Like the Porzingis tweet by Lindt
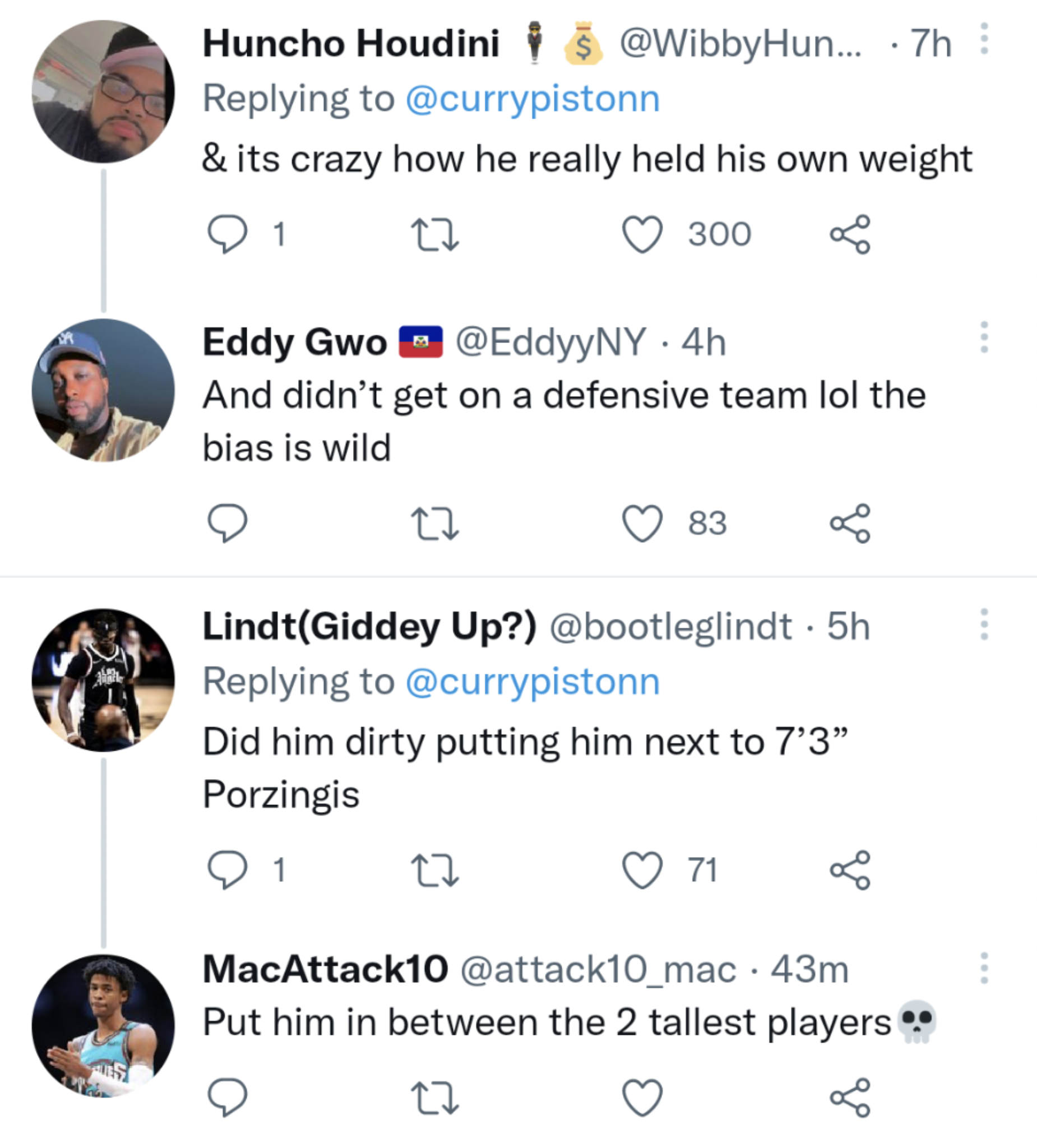Viewport: 1037px width, 1148px height. 642,869
